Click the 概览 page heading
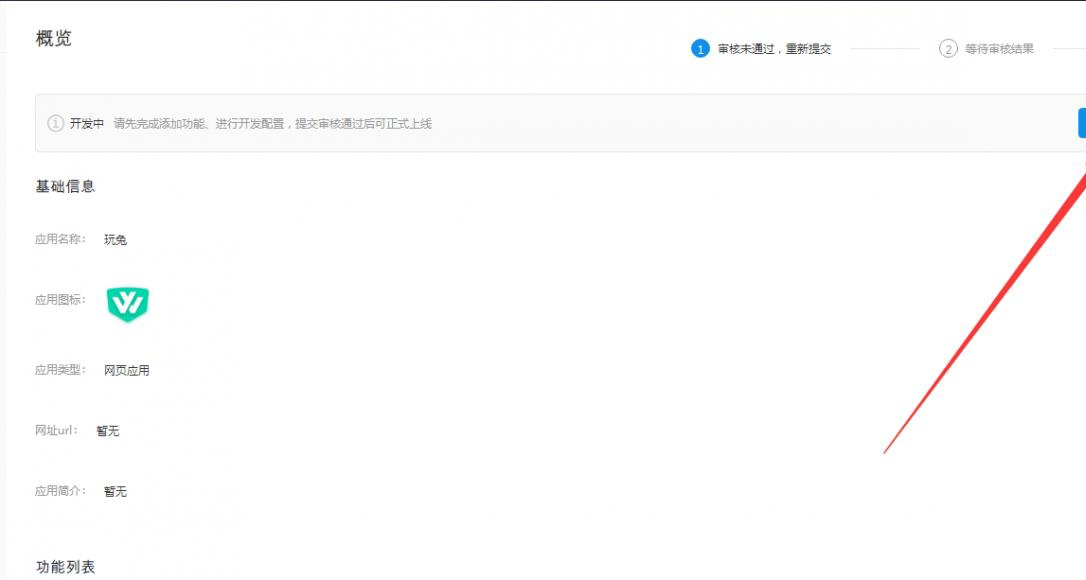 54,39
